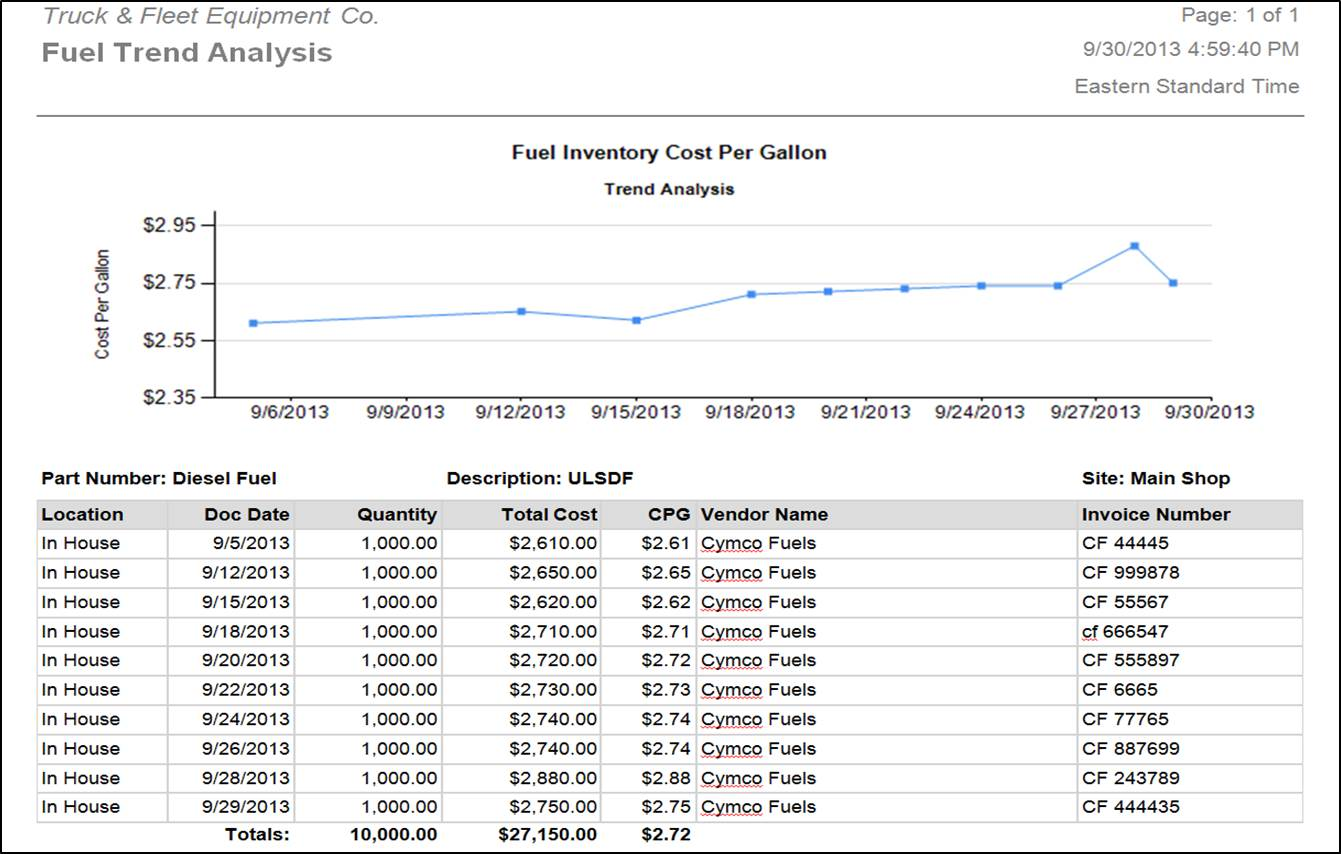1341x854 pixels.
Task: Click the Location column header
Action: (x=82, y=515)
